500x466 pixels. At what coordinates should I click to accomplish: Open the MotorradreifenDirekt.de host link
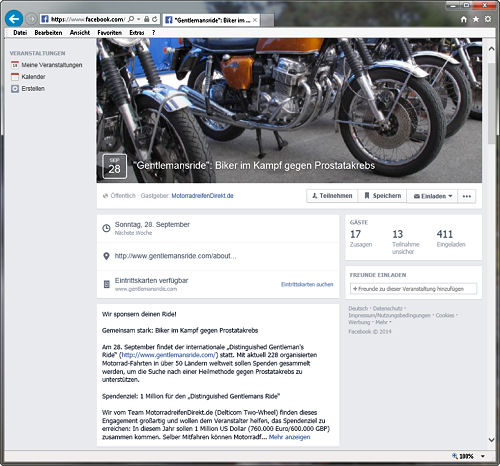[202, 196]
